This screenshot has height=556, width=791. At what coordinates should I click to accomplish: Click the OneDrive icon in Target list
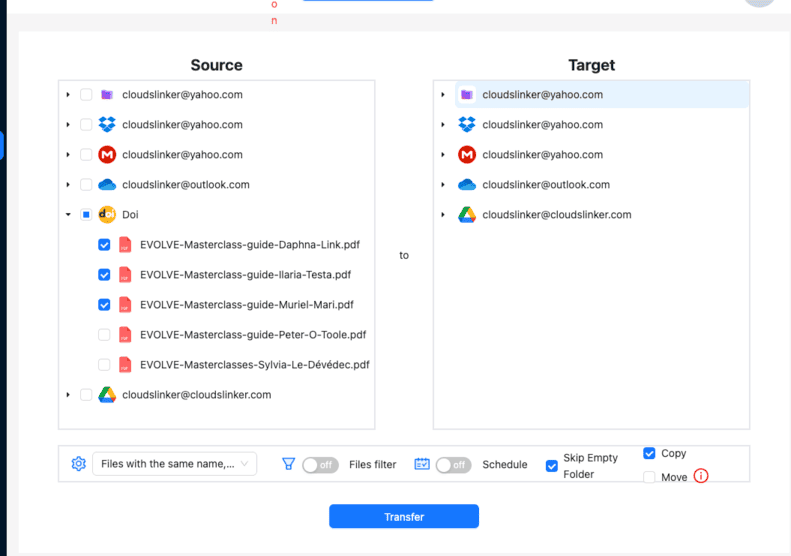pyautogui.click(x=467, y=185)
